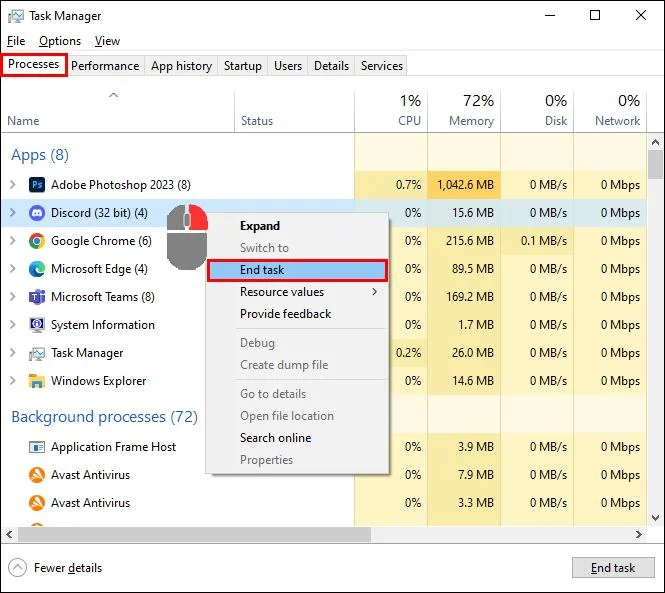Click the horizontal scrollbar right arrow
The image size is (665, 593).
point(639,534)
